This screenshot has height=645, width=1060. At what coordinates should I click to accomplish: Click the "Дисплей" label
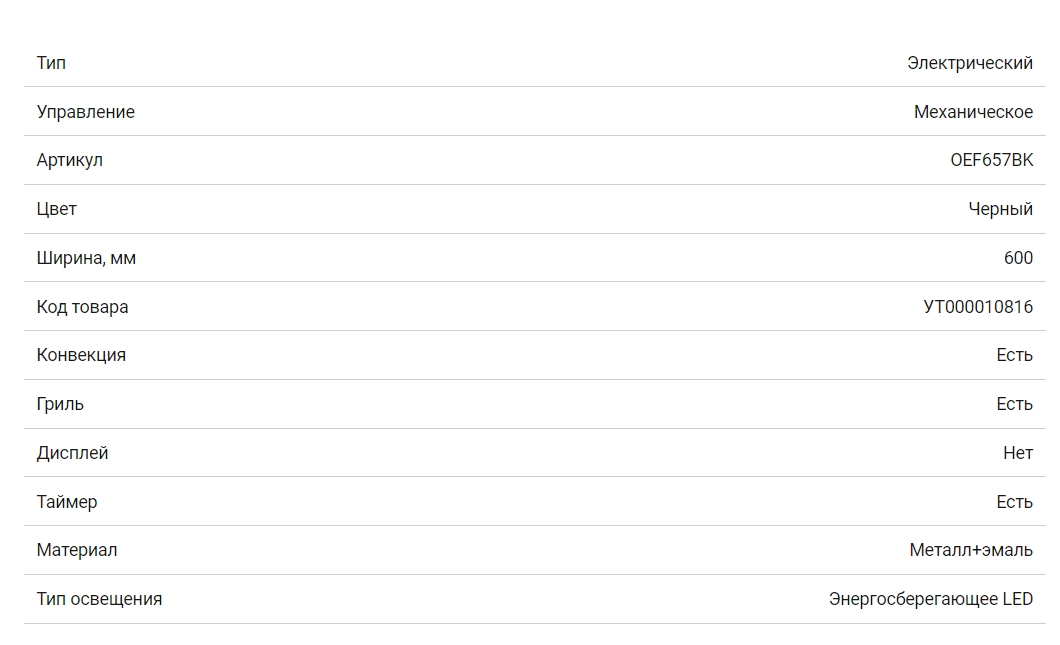(72, 453)
